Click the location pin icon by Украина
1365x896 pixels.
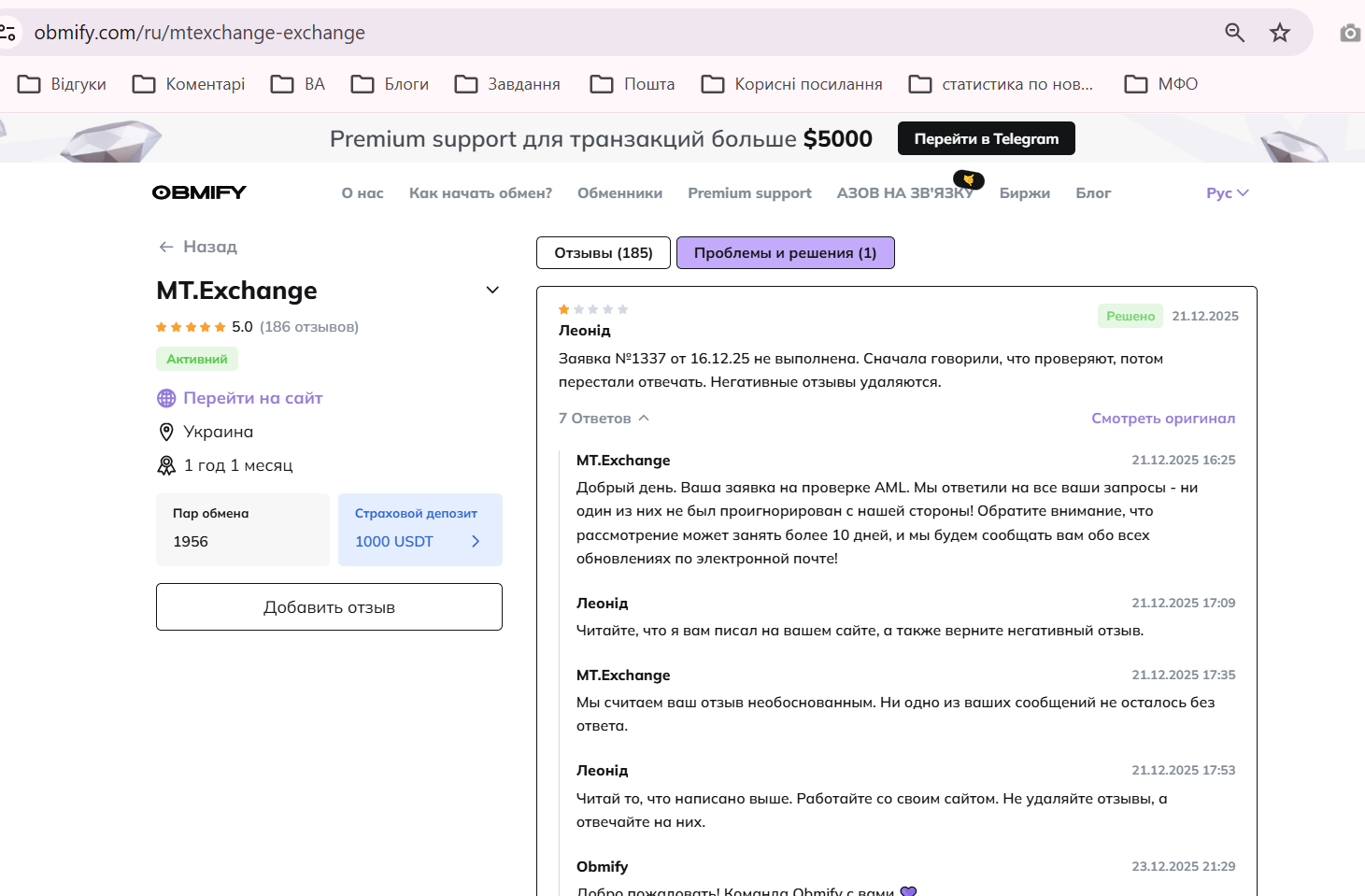(166, 432)
